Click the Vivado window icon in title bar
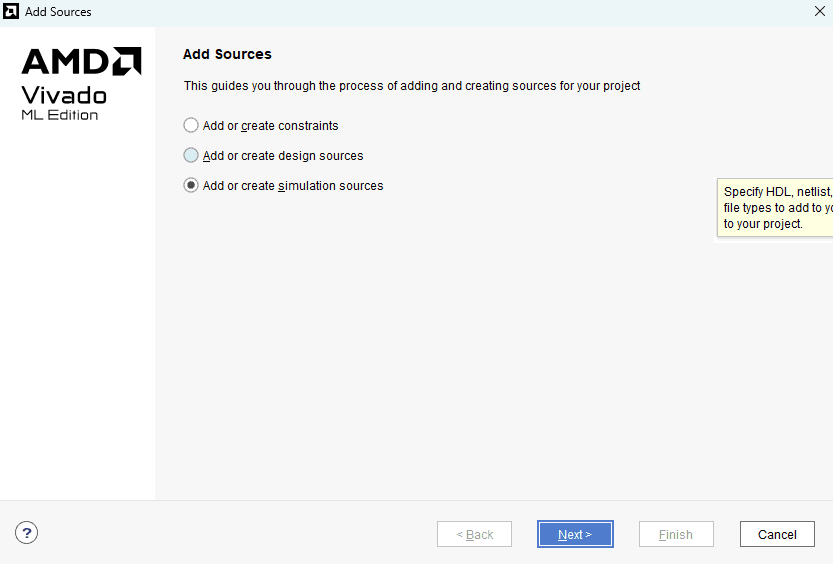Viewport: 833px width, 564px height. click(12, 12)
